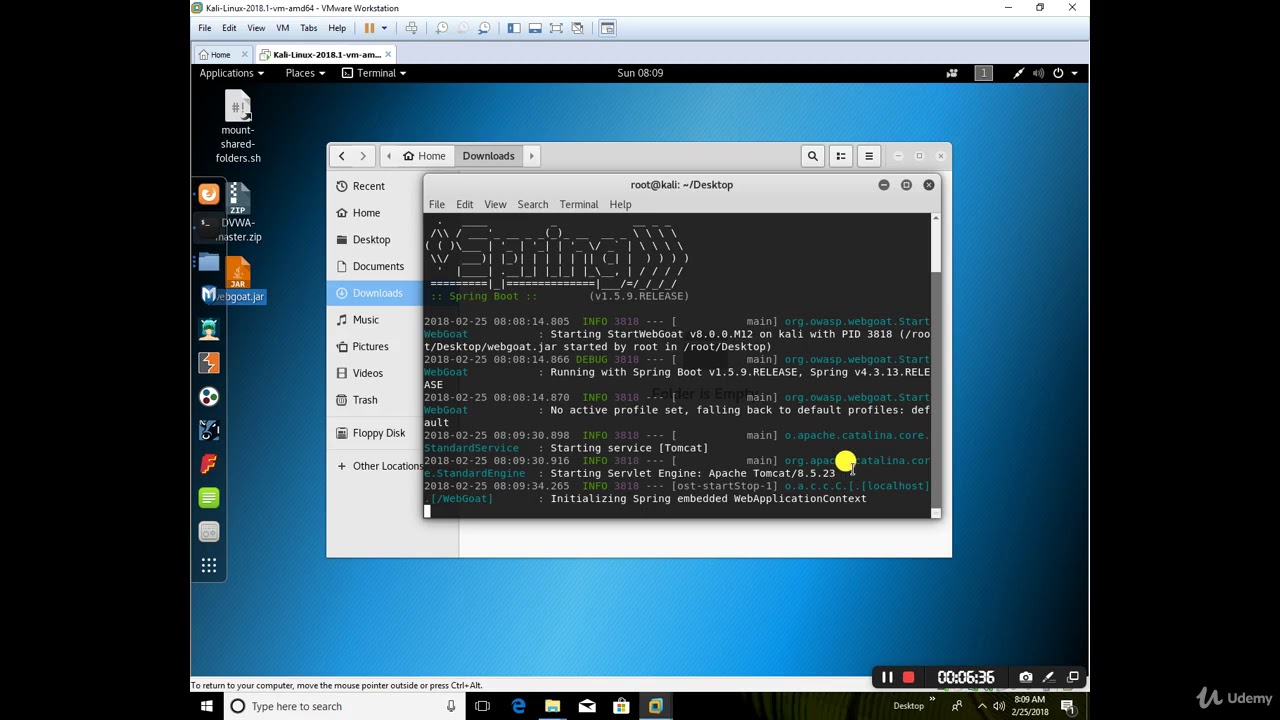Open the Show Applications grid icon
The height and width of the screenshot is (720, 1280).
click(x=209, y=566)
